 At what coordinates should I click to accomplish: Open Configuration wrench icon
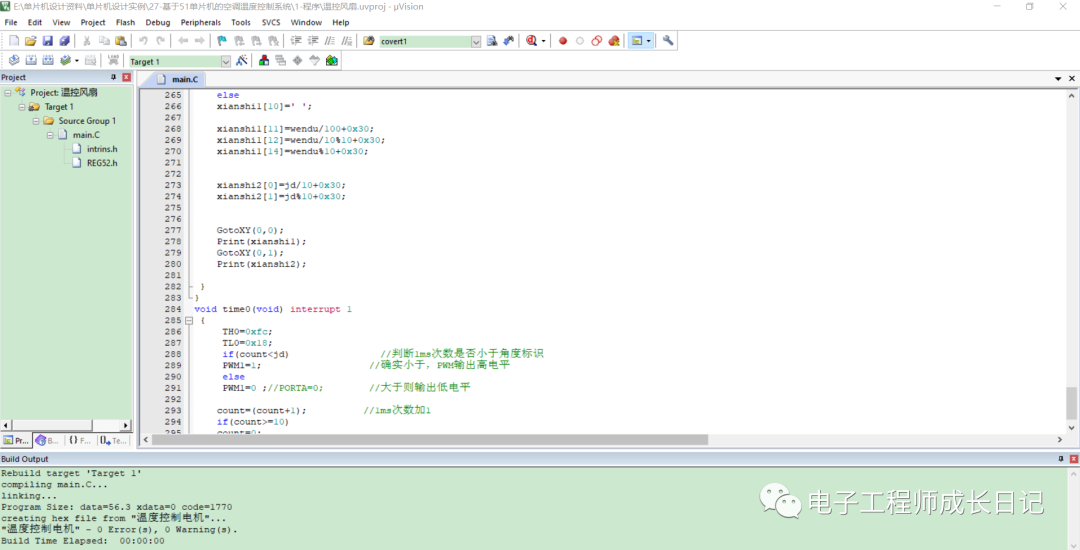click(668, 41)
